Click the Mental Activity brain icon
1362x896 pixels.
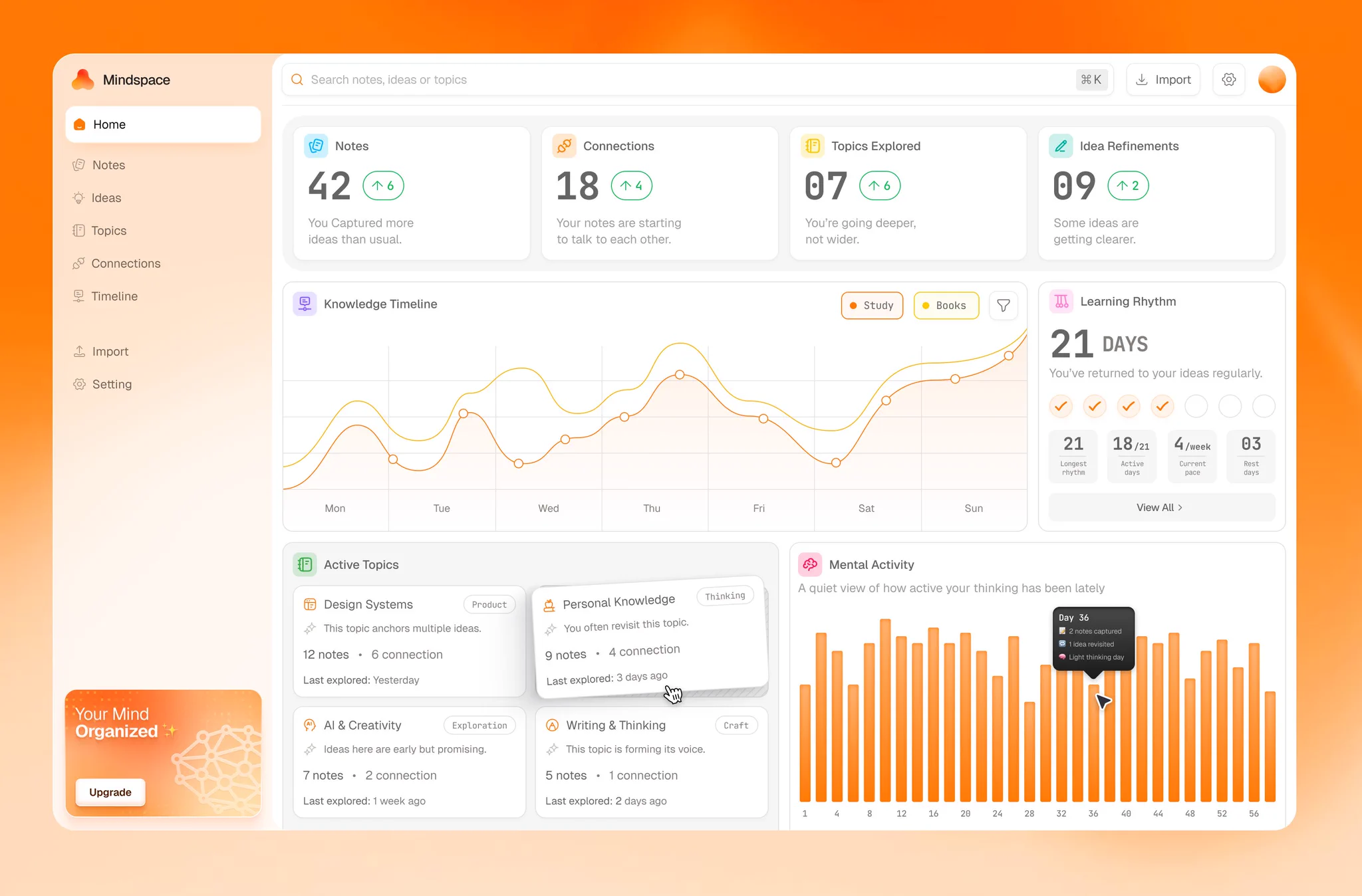(x=810, y=564)
